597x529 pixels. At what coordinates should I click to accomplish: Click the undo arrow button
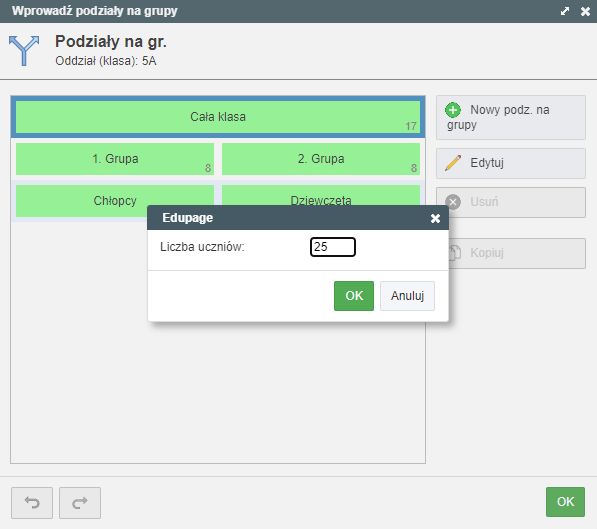point(32,503)
